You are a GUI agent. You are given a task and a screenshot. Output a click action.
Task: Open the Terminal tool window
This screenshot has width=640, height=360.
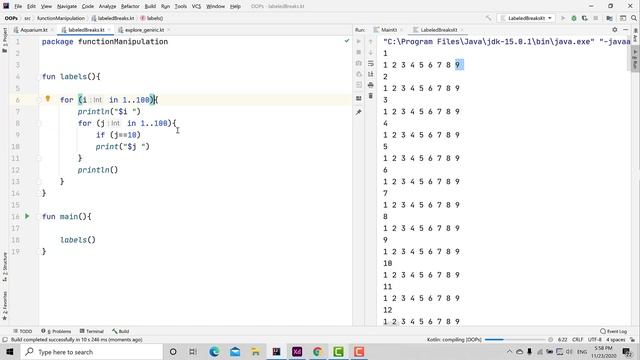coord(92,331)
